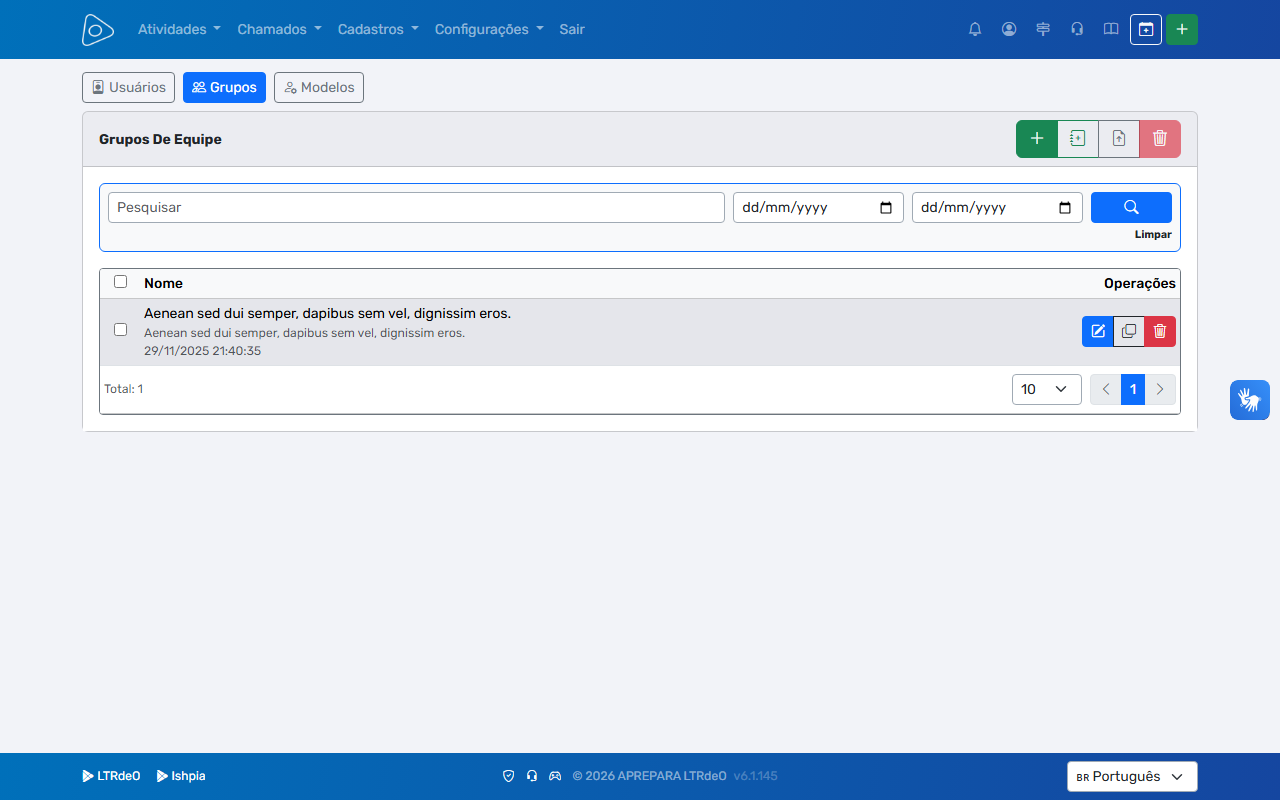The height and width of the screenshot is (800, 1280).
Task: Go to next page arrow
Action: pos(1160,389)
